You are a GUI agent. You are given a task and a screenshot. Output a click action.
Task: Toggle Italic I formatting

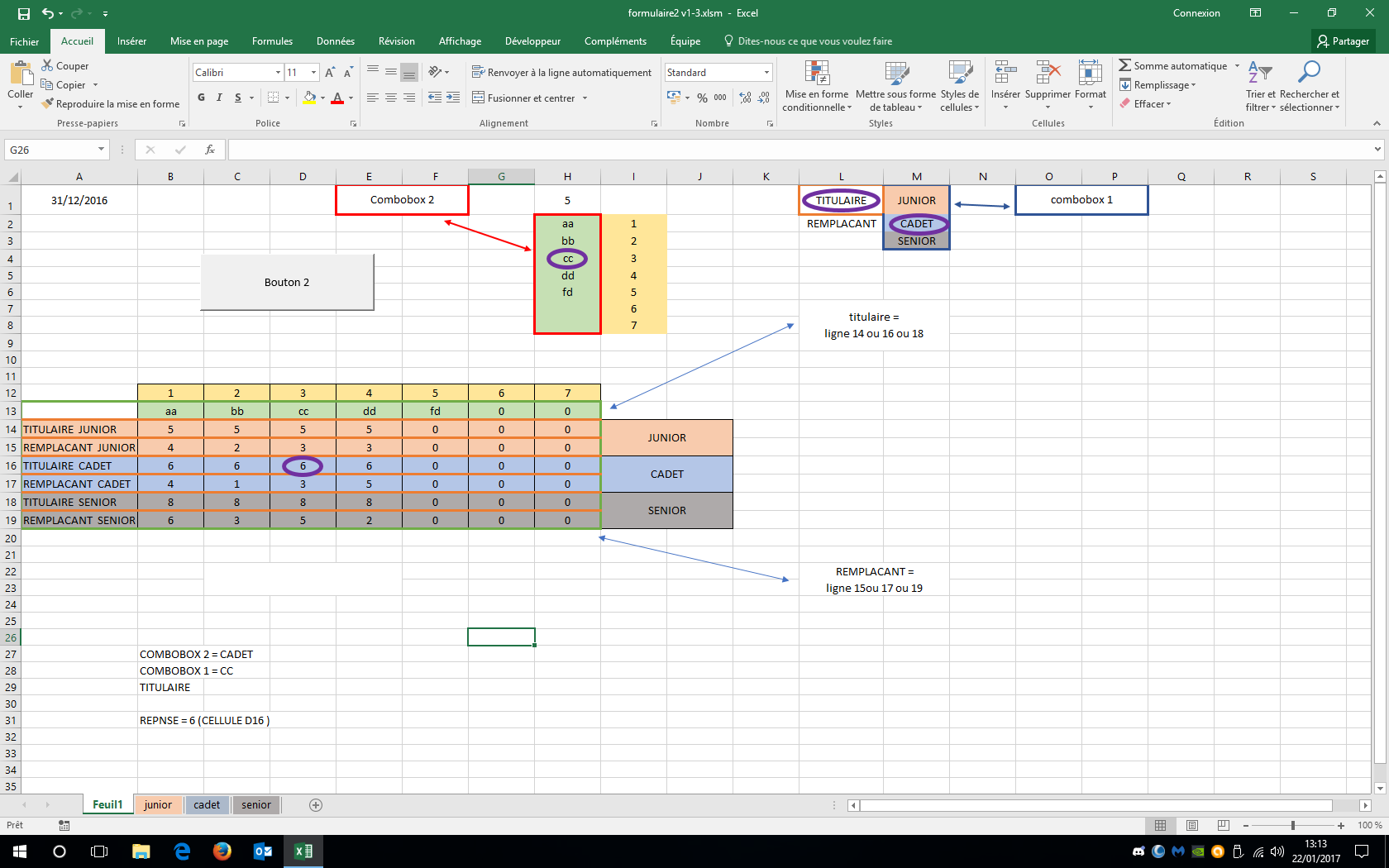219,98
